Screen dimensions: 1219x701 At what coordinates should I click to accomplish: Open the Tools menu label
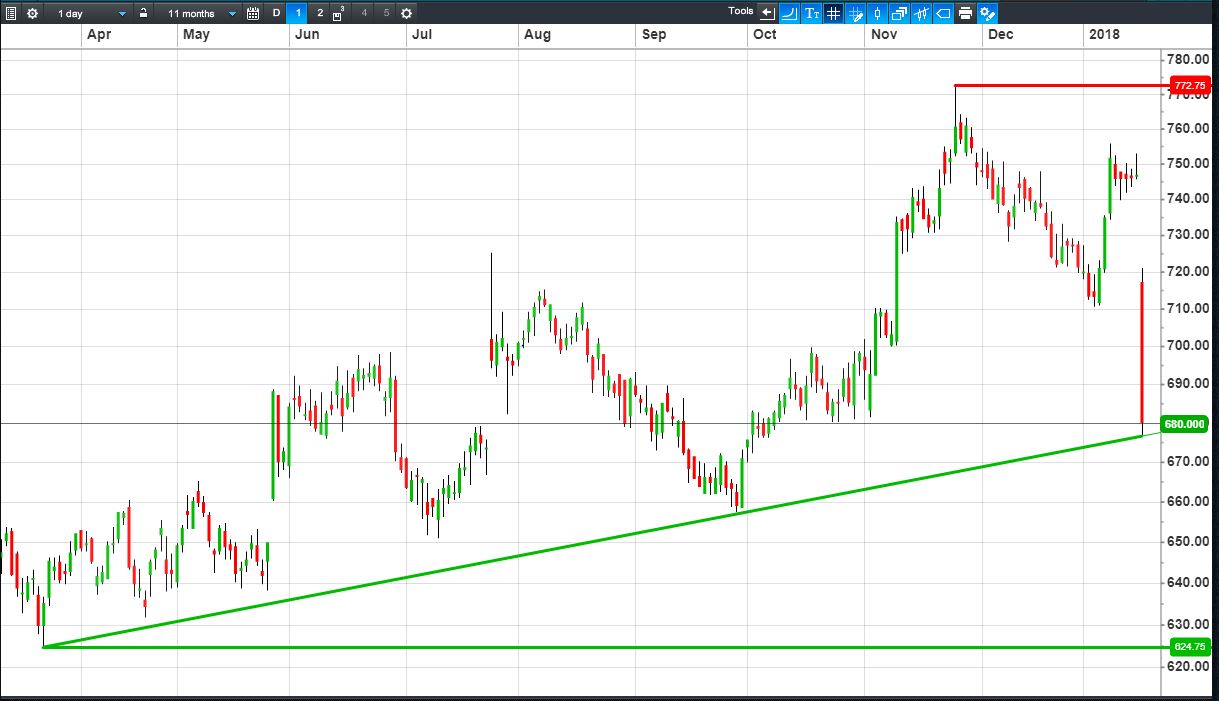point(741,11)
